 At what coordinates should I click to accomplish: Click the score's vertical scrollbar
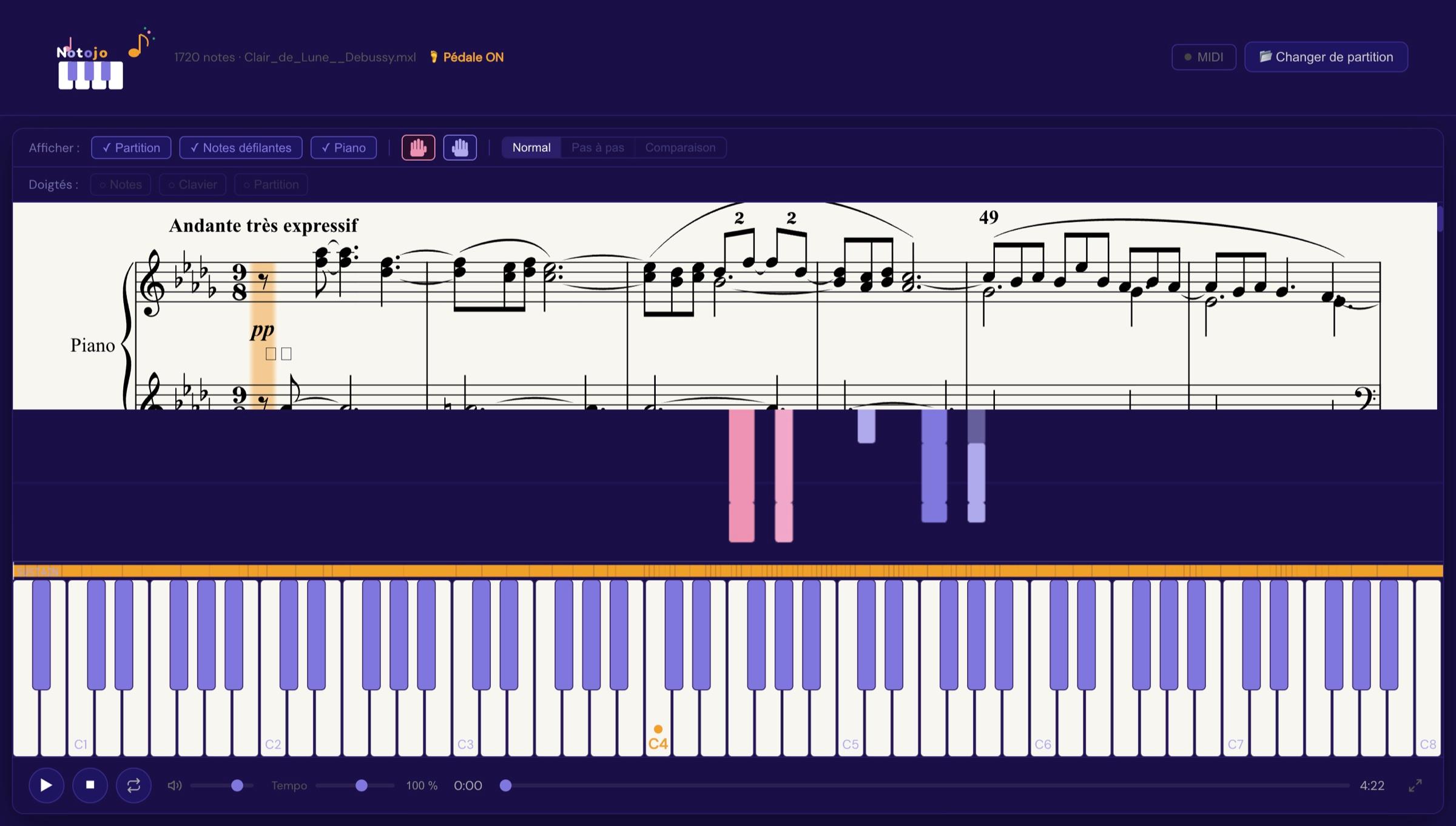1440,218
